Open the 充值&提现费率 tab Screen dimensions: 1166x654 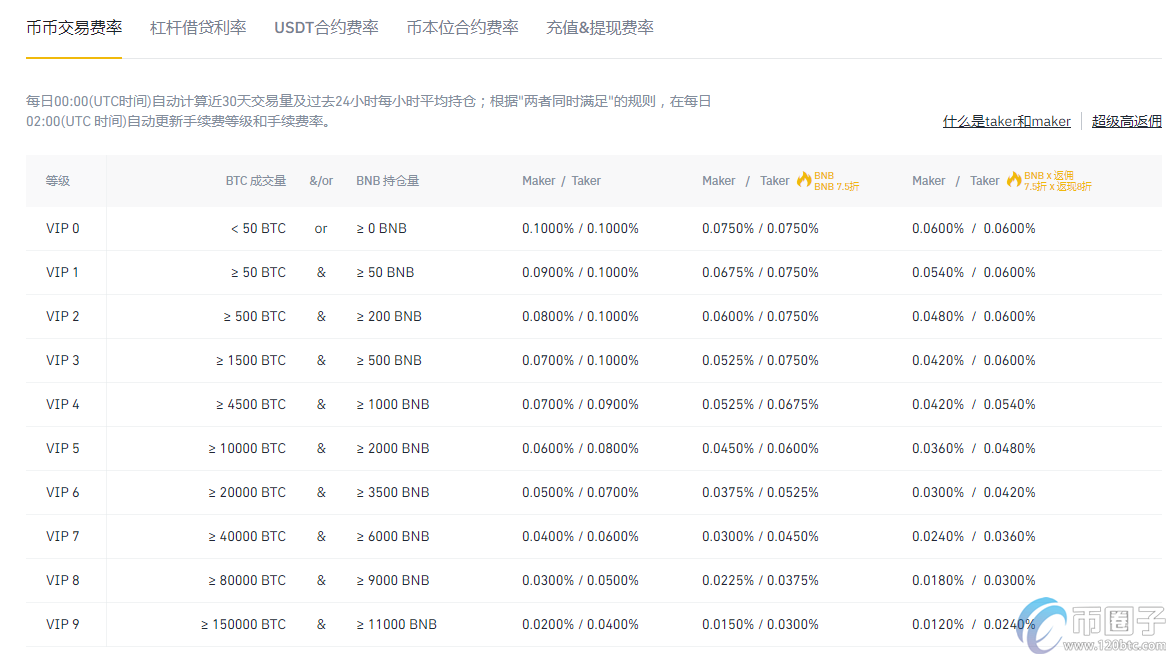click(598, 28)
